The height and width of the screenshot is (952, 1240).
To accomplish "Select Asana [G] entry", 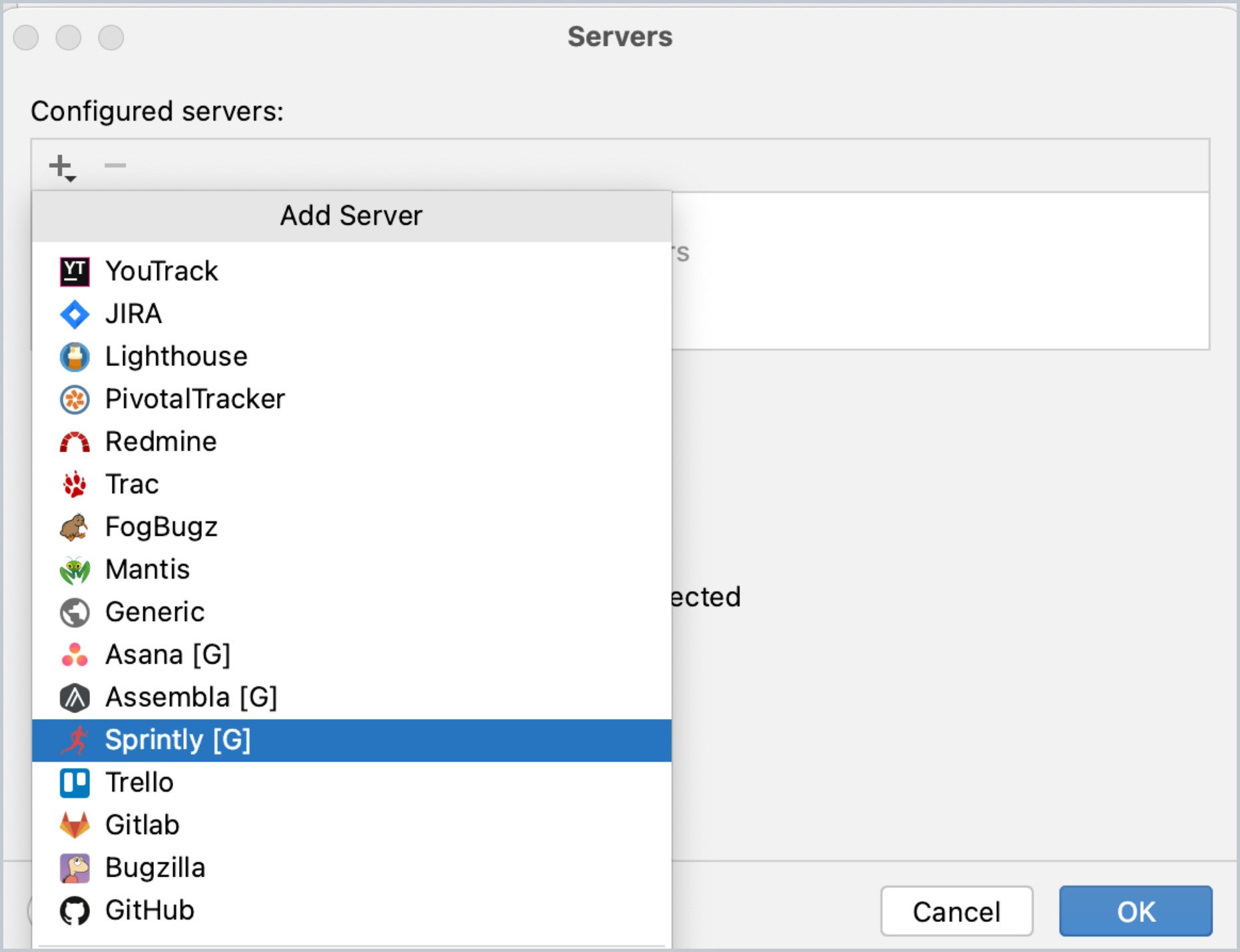I will tap(352, 655).
